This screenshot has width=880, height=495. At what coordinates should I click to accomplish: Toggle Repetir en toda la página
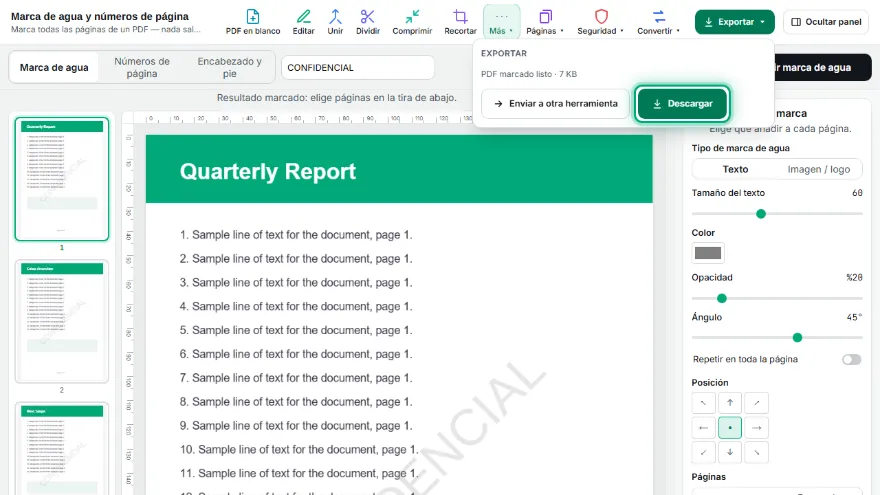[851, 359]
